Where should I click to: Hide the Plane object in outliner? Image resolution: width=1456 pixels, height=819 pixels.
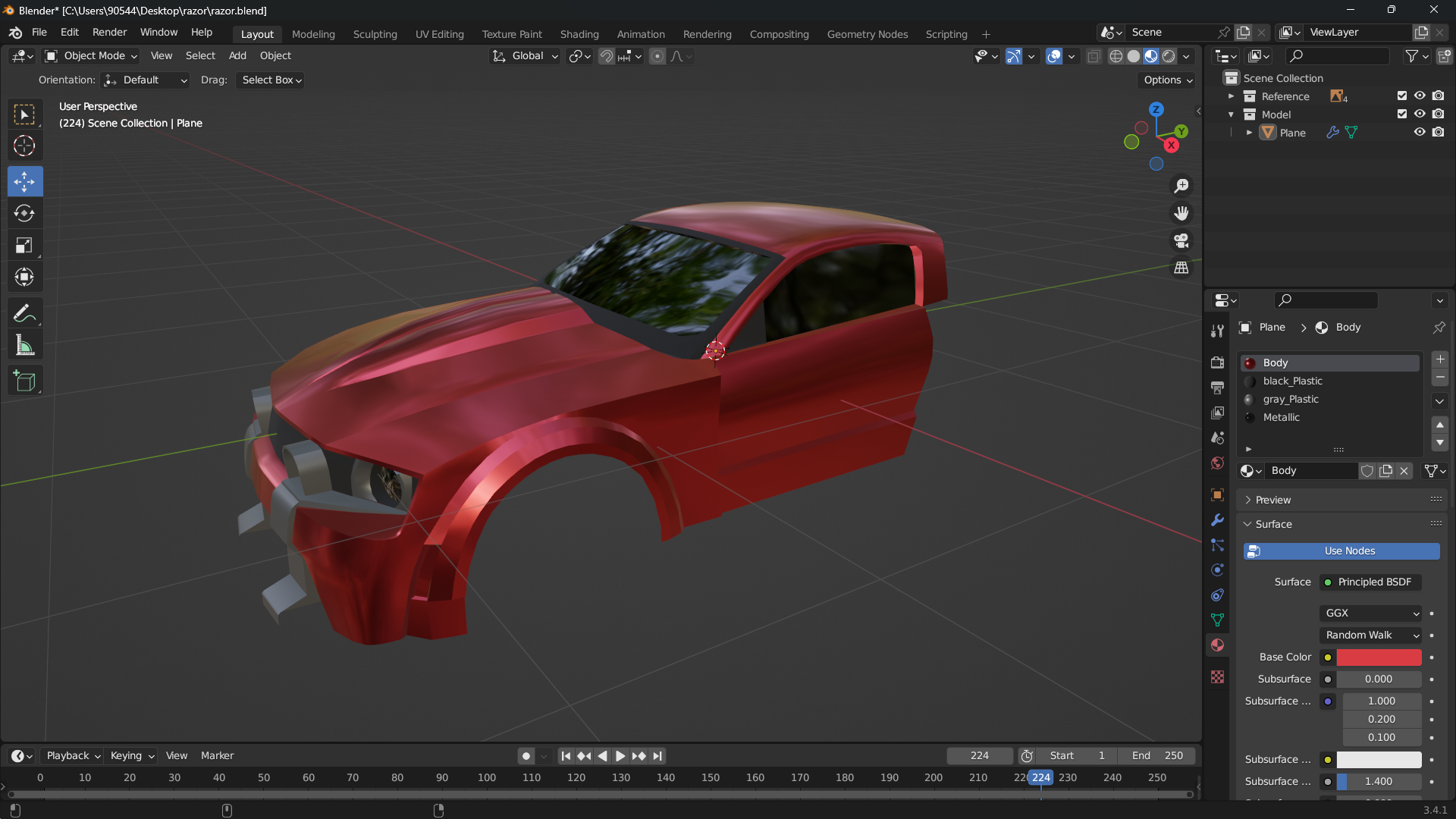click(1420, 132)
